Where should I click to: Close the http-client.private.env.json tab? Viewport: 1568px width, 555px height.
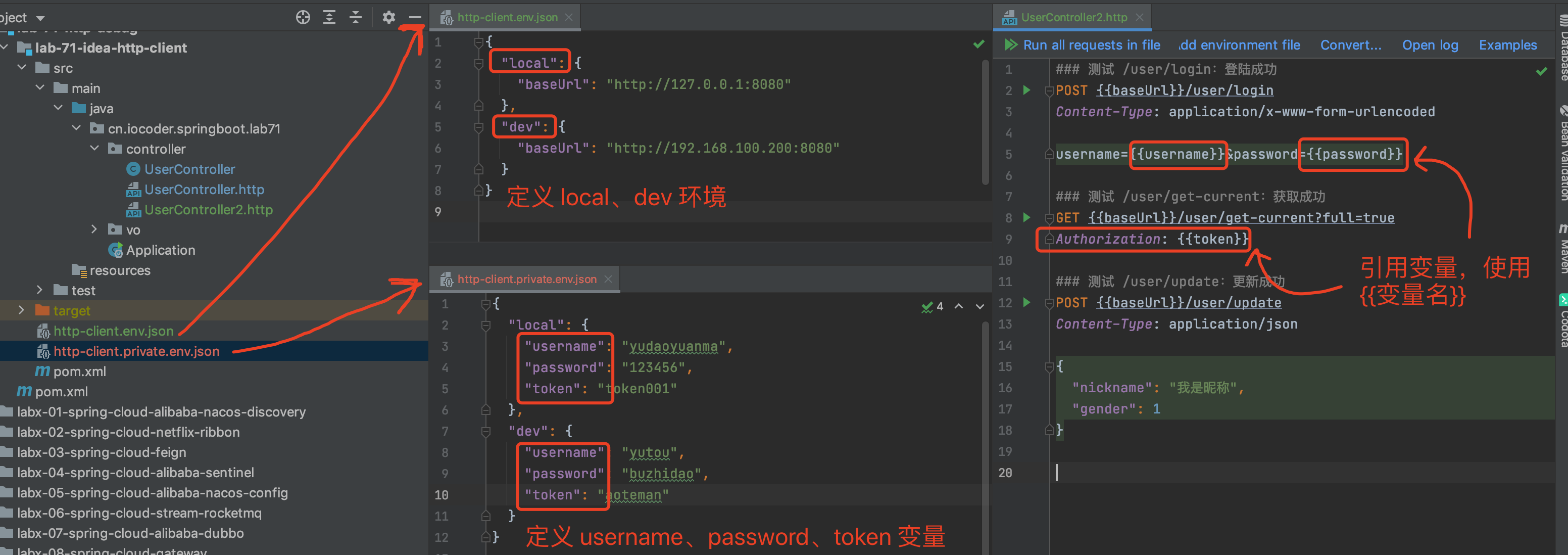(x=608, y=279)
